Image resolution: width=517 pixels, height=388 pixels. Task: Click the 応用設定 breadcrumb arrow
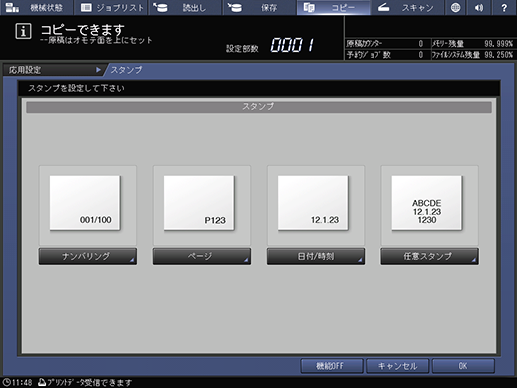tap(98, 70)
